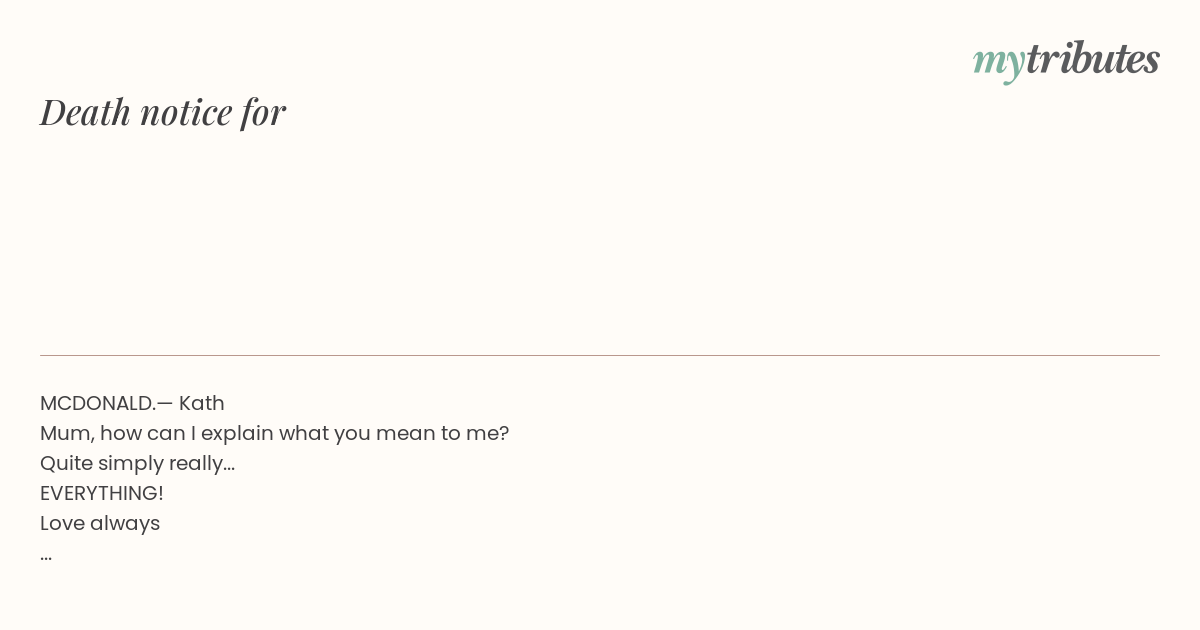Viewport: 1200px width, 630px height.
Task: Click the name 'Kath'
Action: pos(202,403)
